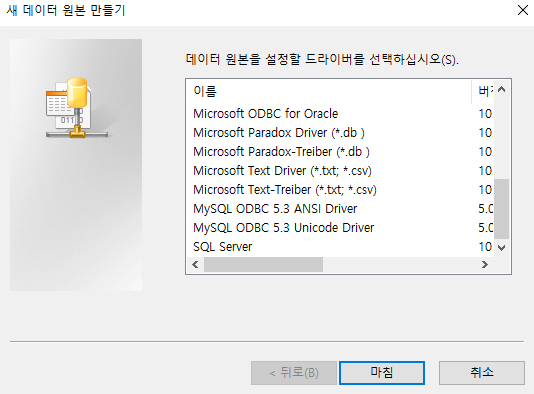Close the 새 데이터 원본 만들기 dialog
Screen dimensions: 534x394
coord(522,10)
